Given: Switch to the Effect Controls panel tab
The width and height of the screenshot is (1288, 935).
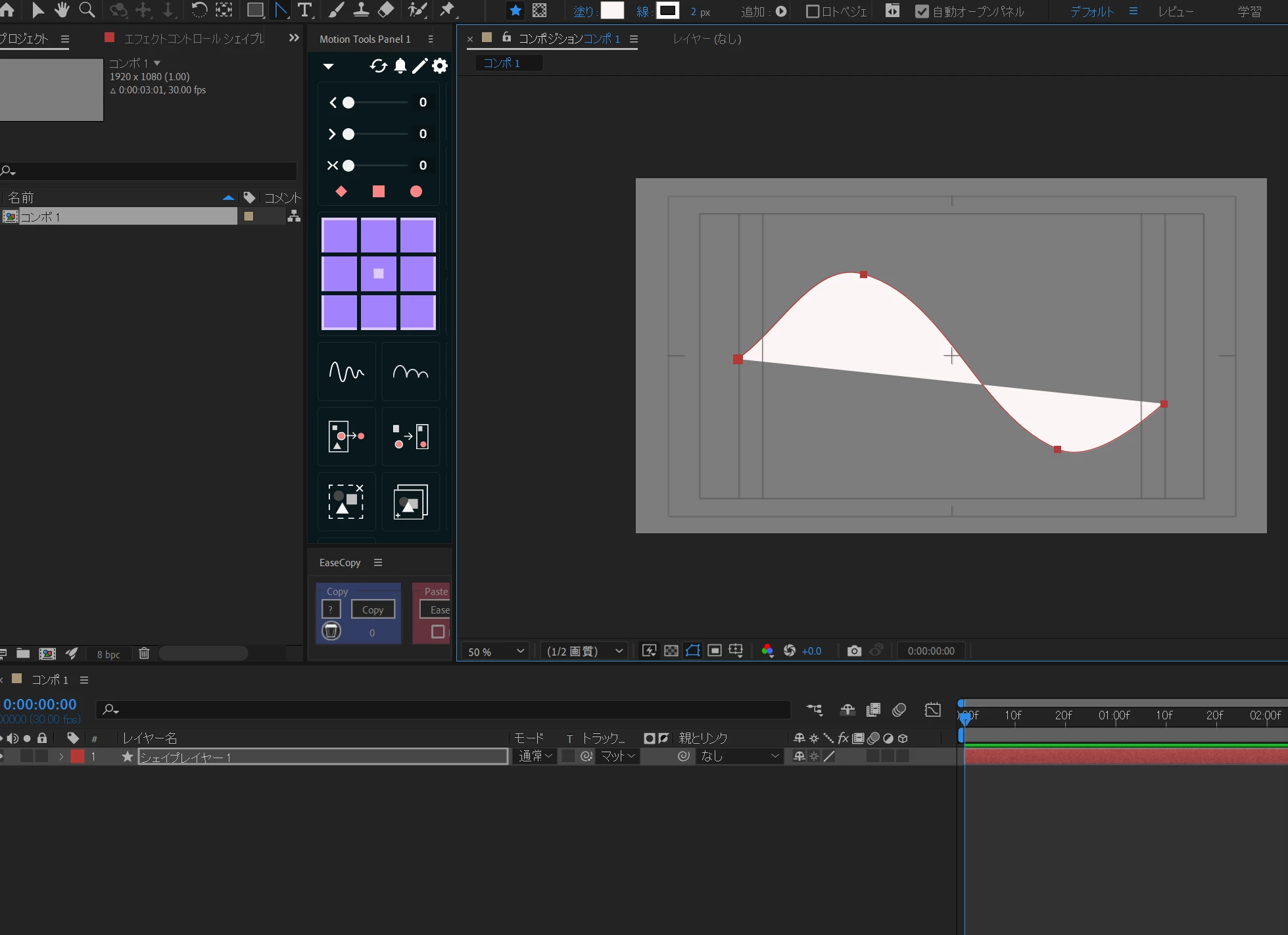Looking at the screenshot, I should (193, 39).
